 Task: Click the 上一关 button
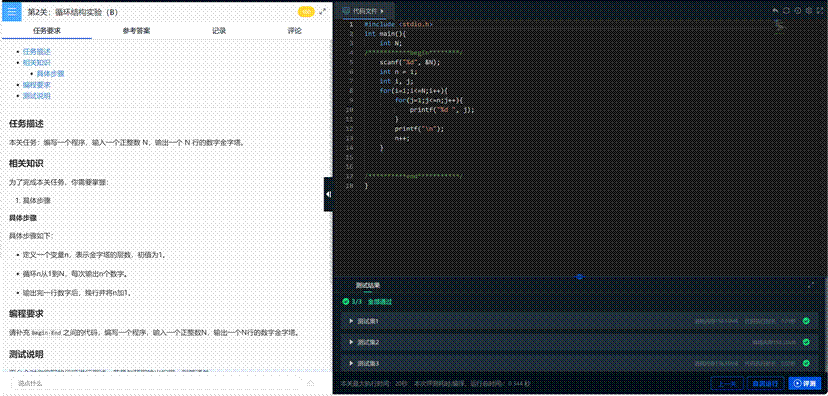(x=727, y=383)
